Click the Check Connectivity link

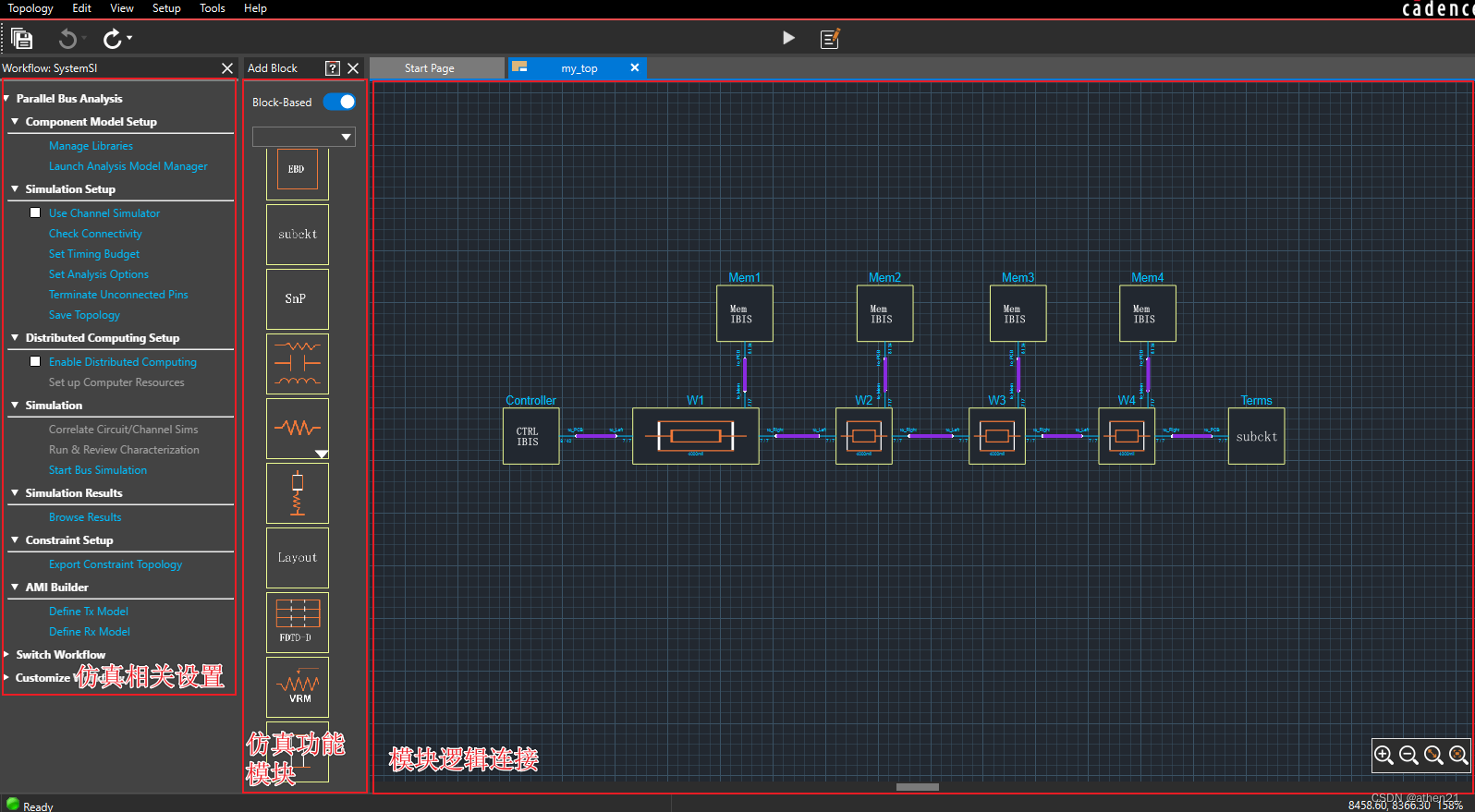(95, 234)
